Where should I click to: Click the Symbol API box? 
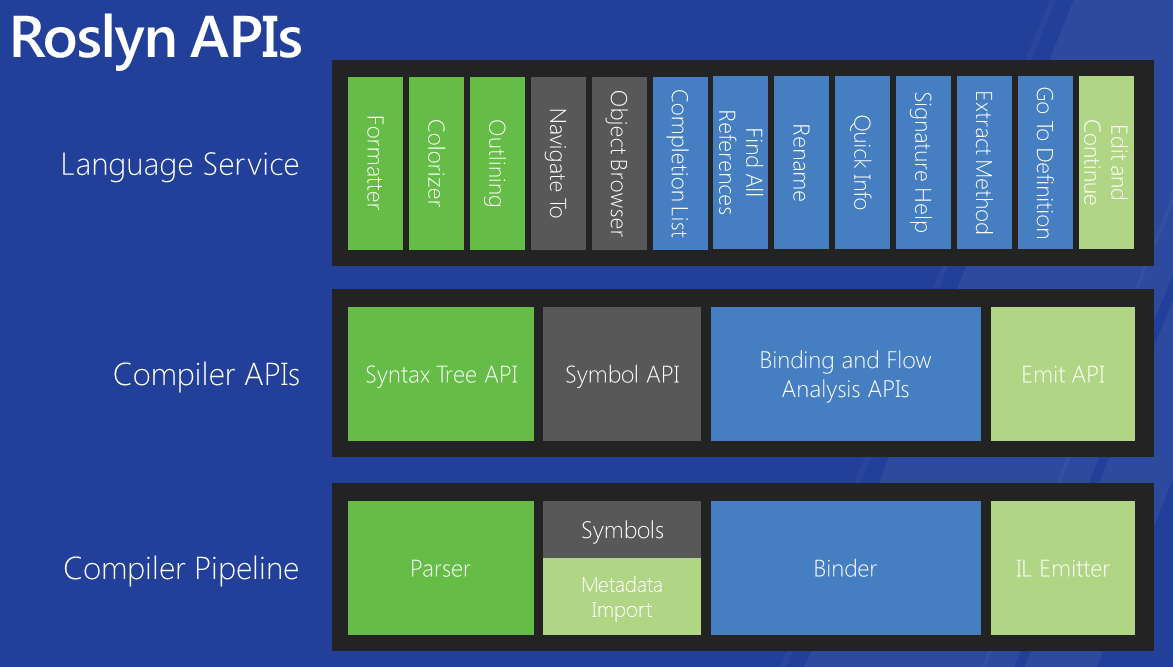pos(622,374)
